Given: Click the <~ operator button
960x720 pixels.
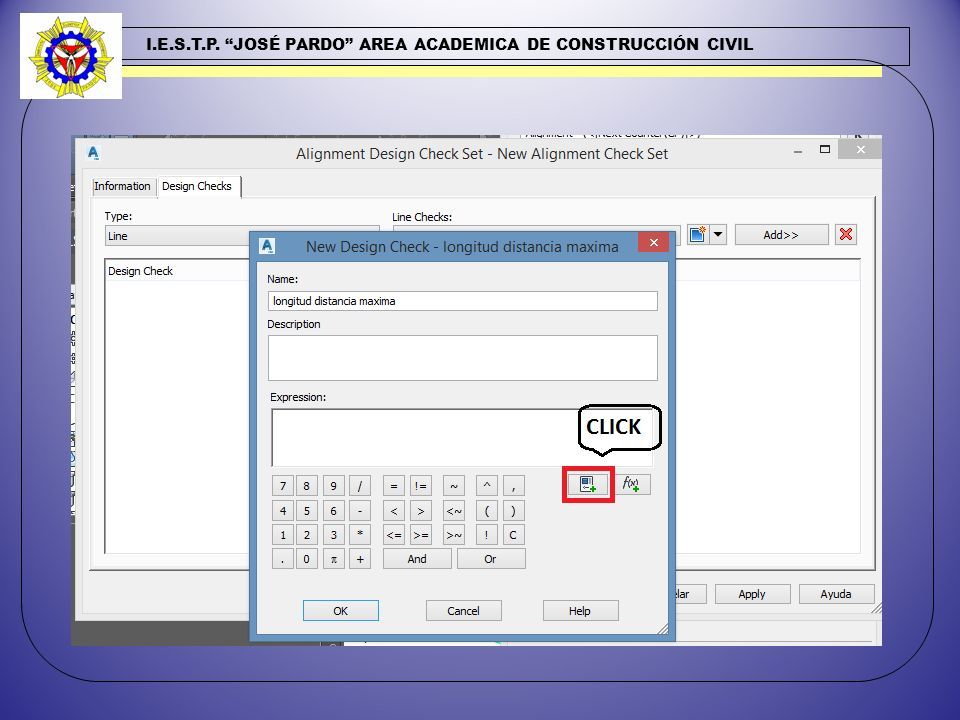Looking at the screenshot, I should pos(454,511).
